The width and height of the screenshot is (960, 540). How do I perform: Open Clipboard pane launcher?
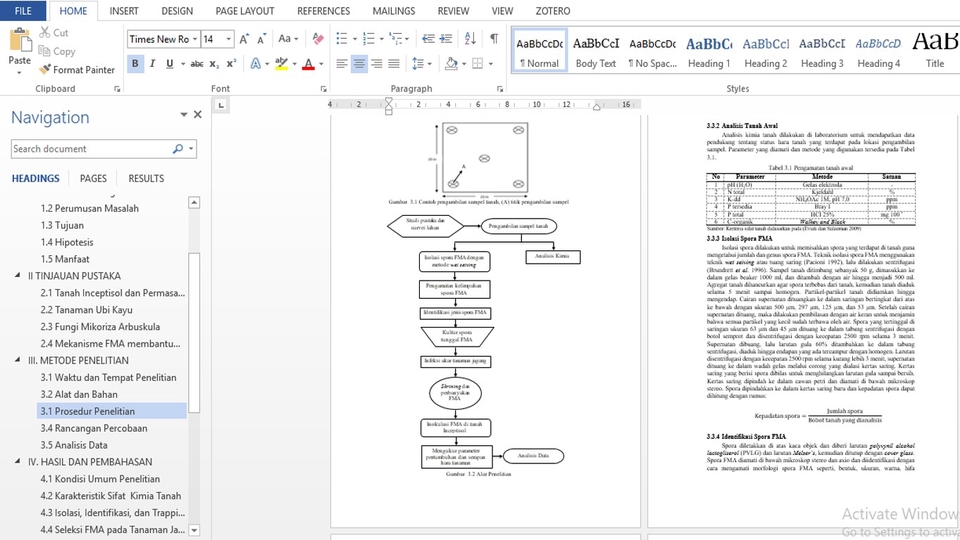(x=117, y=89)
